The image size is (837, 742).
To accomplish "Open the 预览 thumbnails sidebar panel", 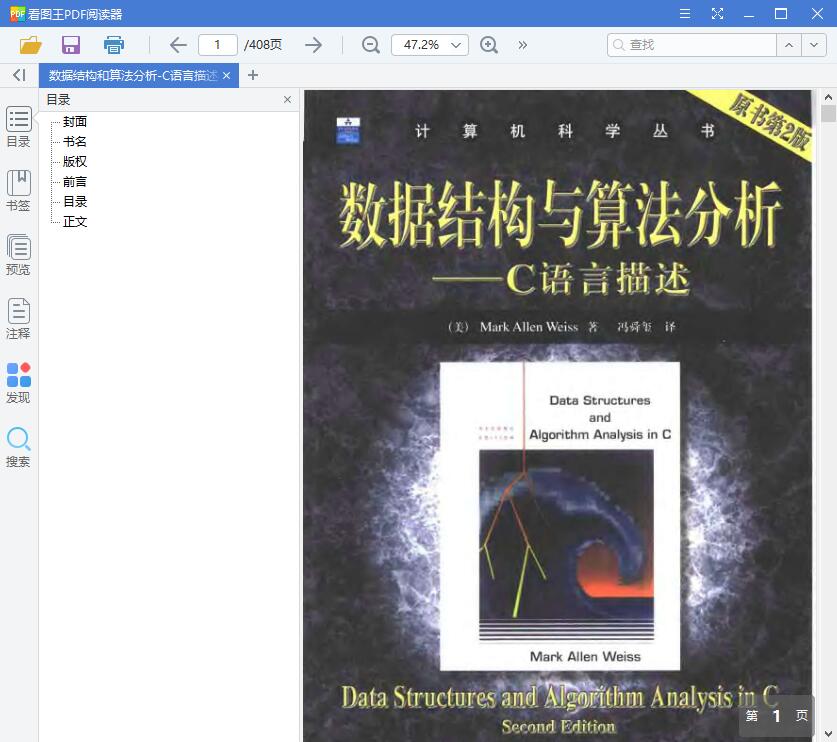I will click(19, 255).
